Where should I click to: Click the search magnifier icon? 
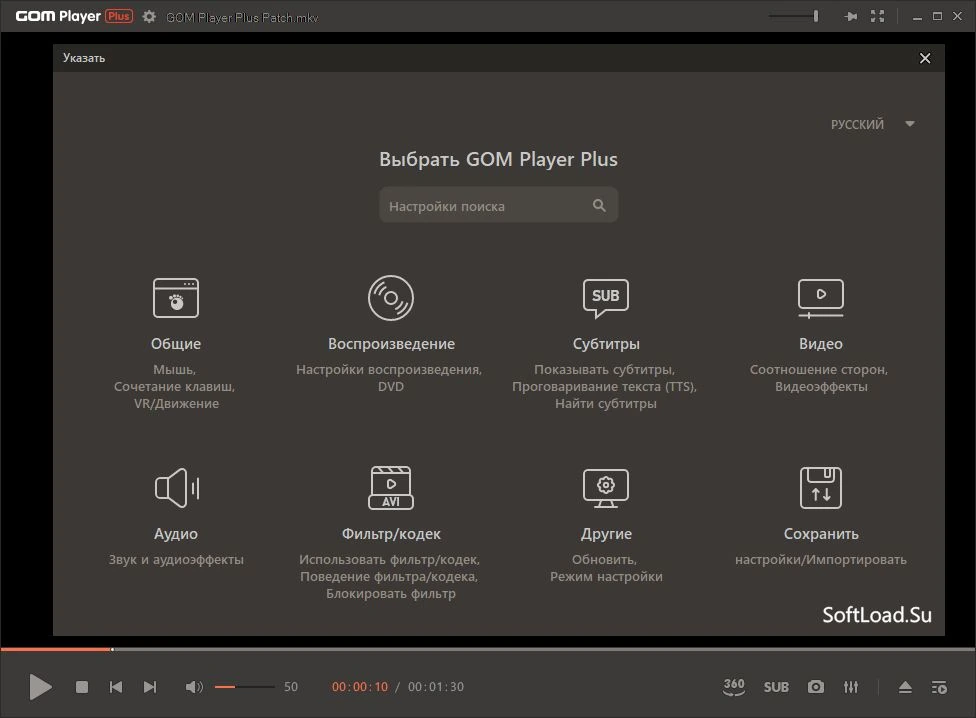[x=599, y=205]
